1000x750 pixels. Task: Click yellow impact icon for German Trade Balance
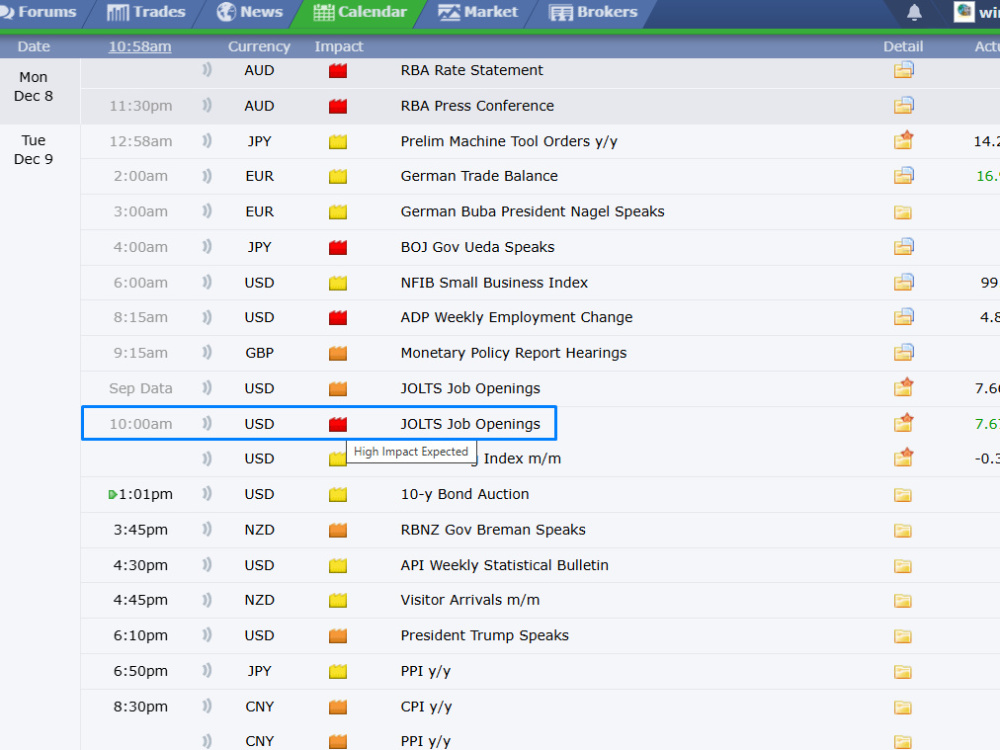(x=338, y=176)
